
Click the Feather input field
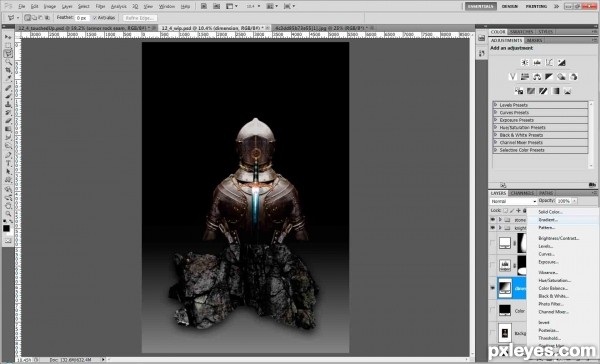[82, 18]
